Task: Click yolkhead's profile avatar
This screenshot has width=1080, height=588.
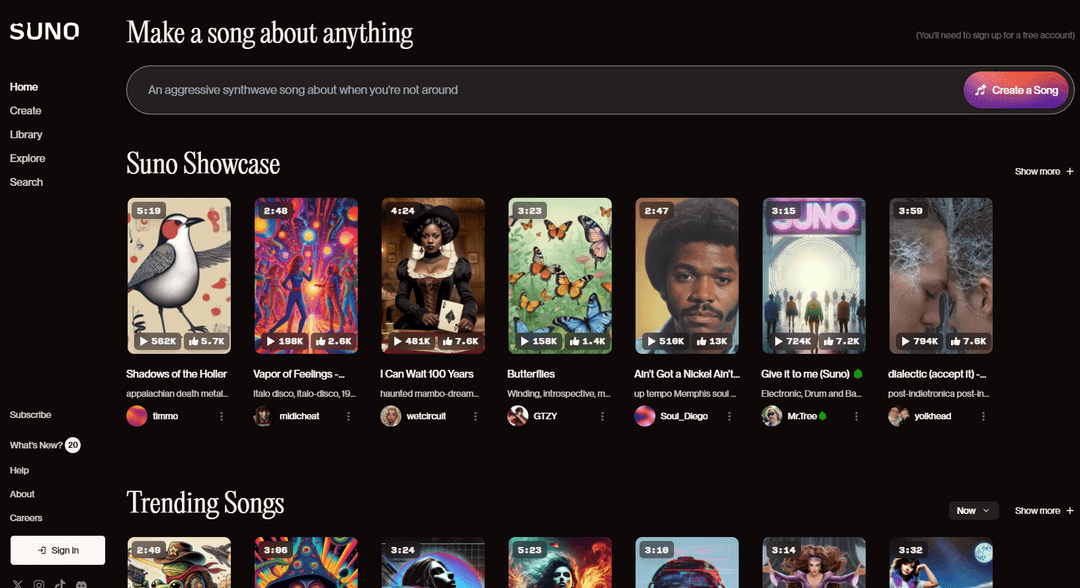Action: (x=898, y=416)
